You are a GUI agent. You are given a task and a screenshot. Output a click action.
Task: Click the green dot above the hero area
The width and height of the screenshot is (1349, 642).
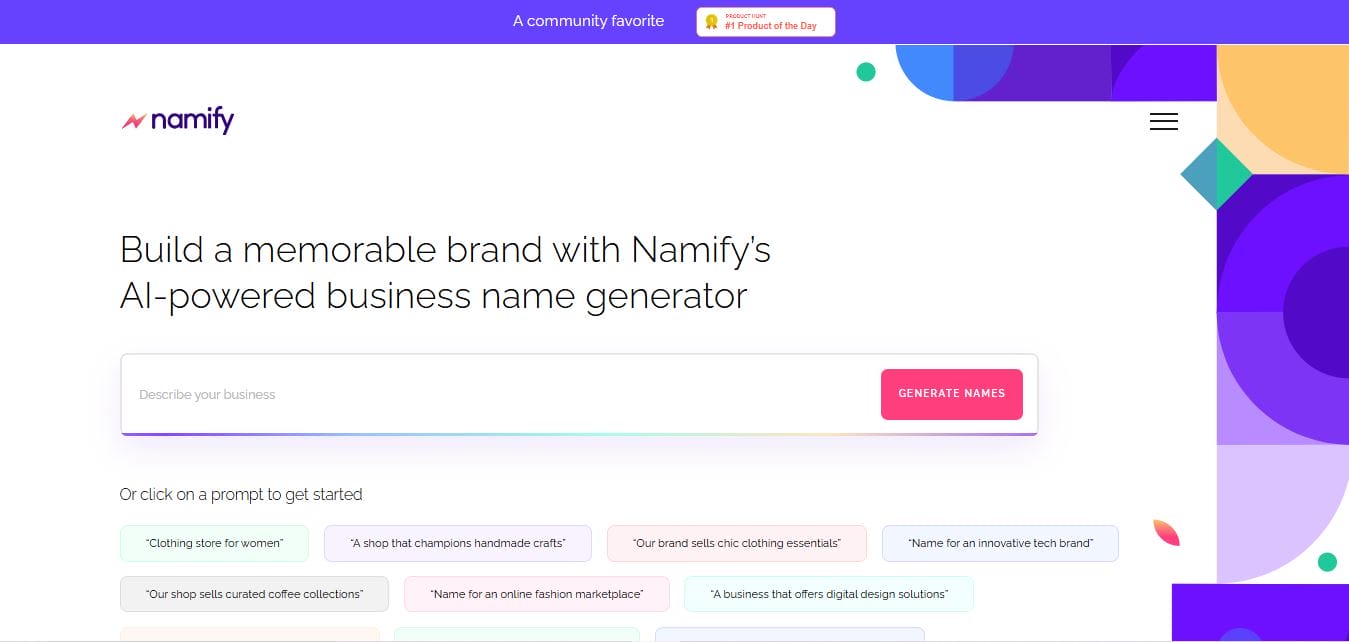coord(866,71)
